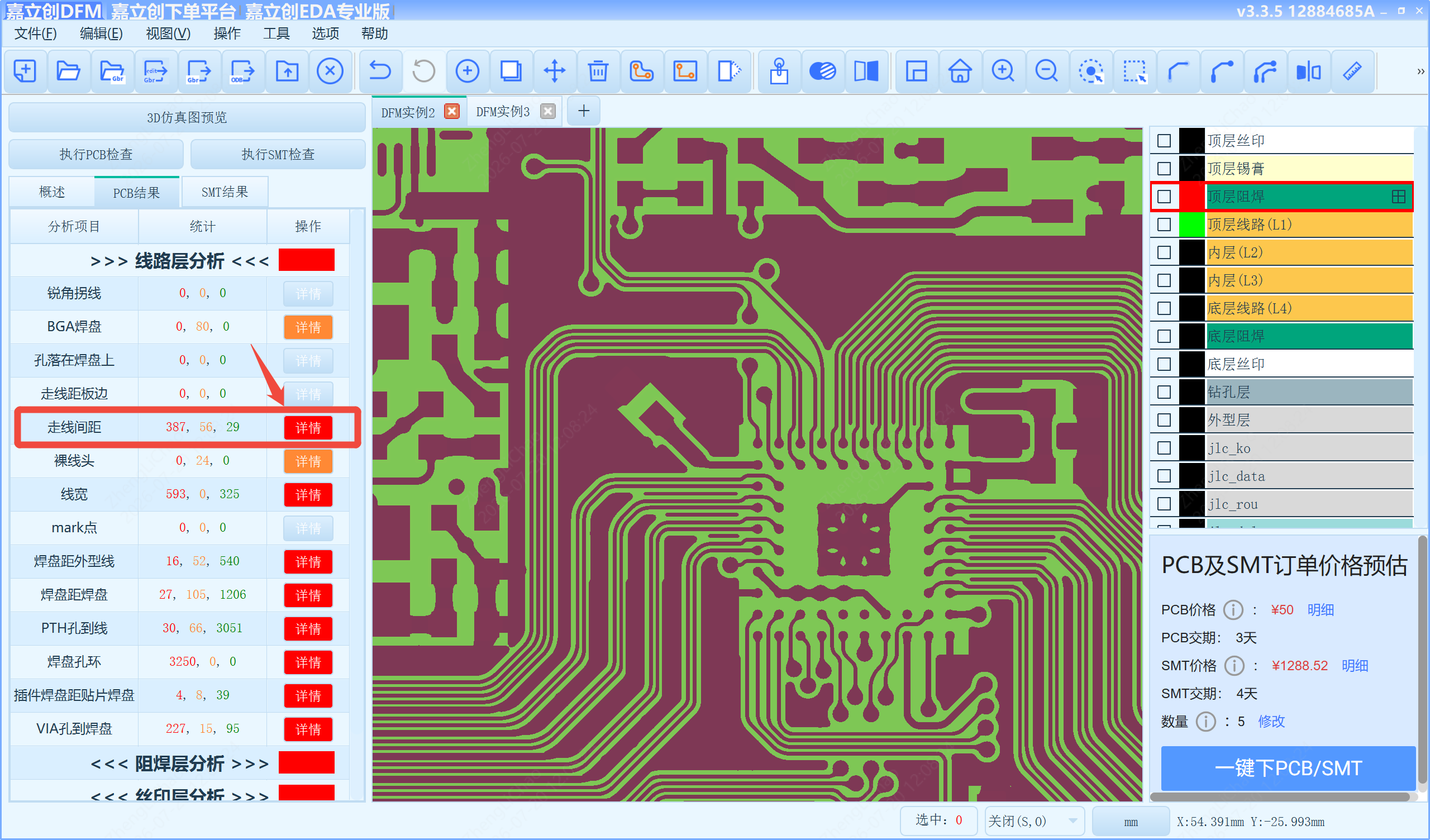Open 详情 for the BGA焊盘 row
This screenshot has height=840, width=1430.
tap(308, 327)
